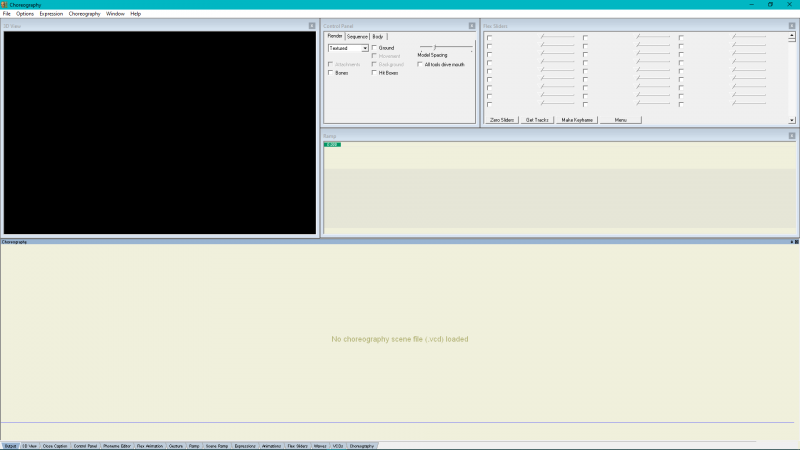Click the Flex Sliders scrollbar up arrow

pyautogui.click(x=792, y=36)
